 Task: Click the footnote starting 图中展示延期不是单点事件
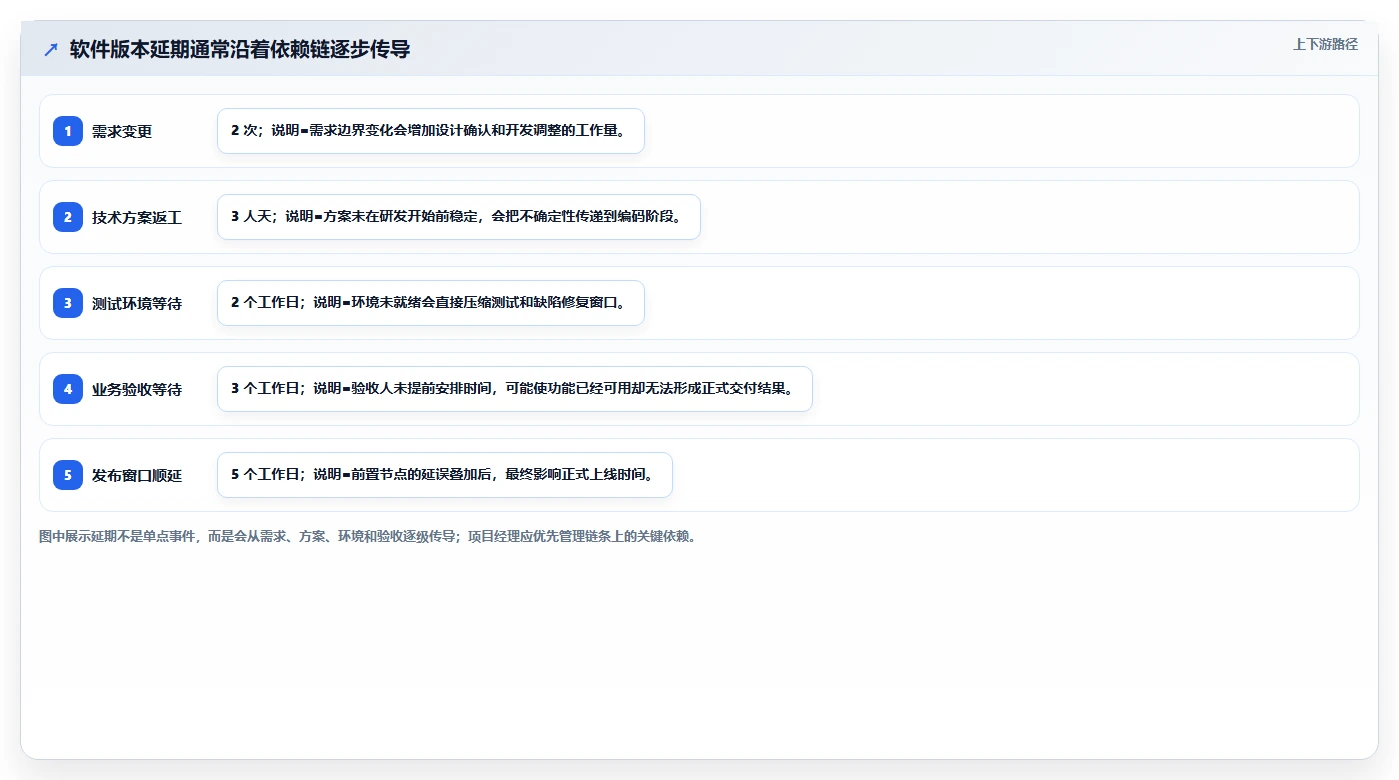(x=370, y=536)
